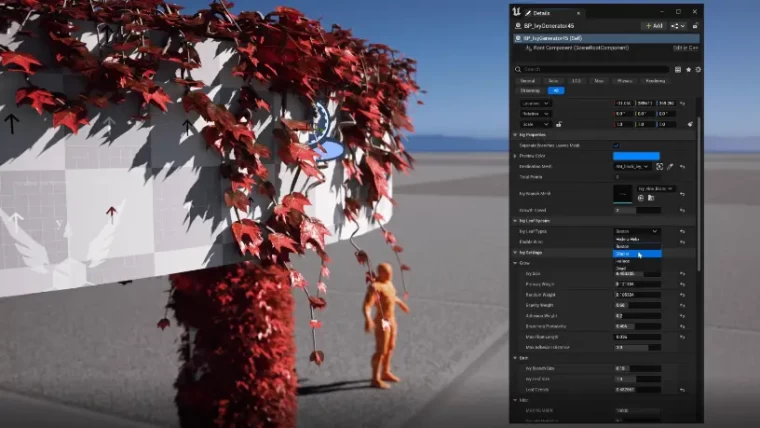
Task: Reset Growth Speed to default
Action: coord(682,210)
